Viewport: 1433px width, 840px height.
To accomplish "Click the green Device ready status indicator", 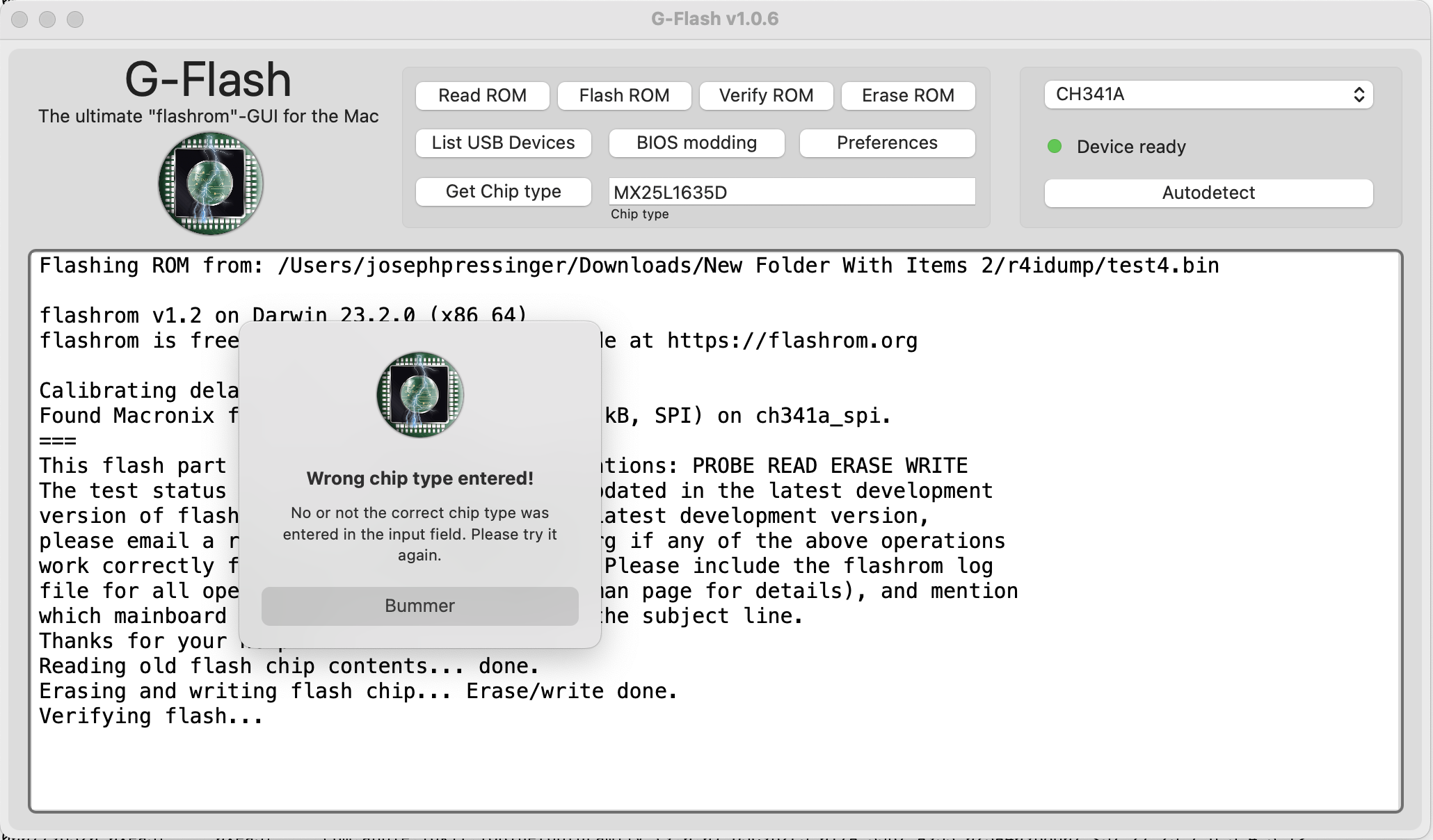I will (x=1055, y=146).
